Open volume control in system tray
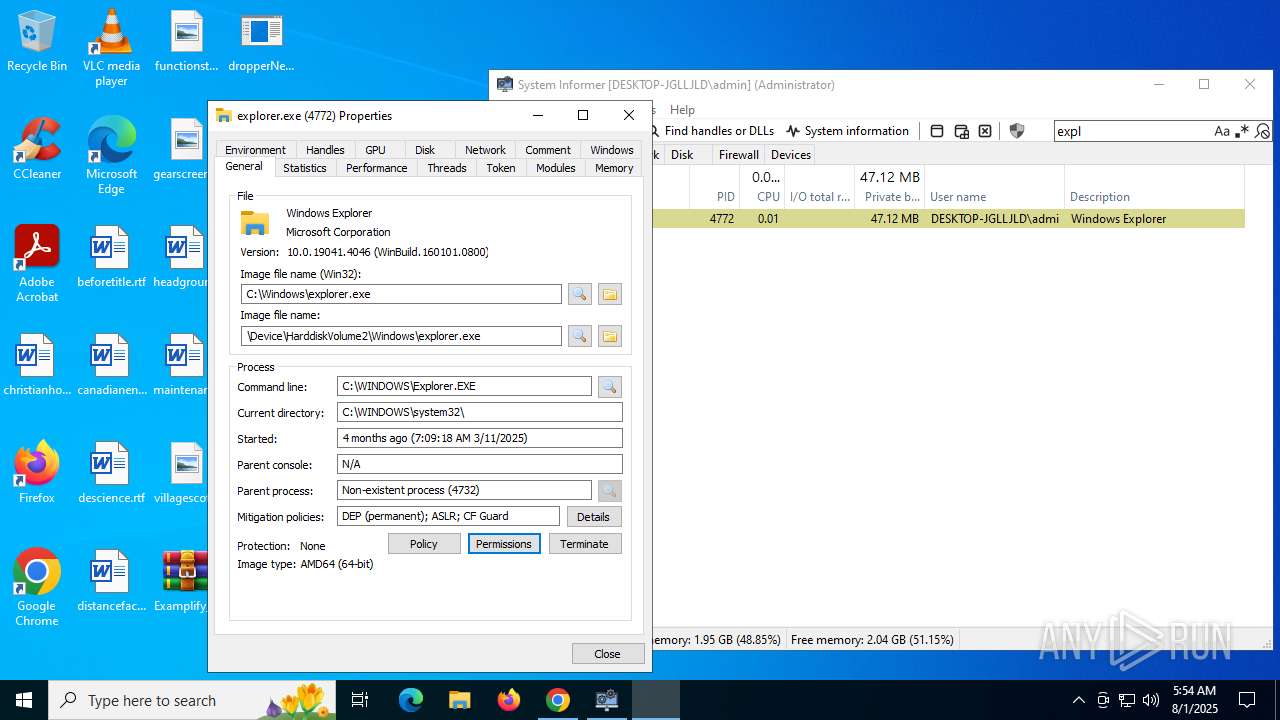1280x720 pixels. (x=1151, y=700)
